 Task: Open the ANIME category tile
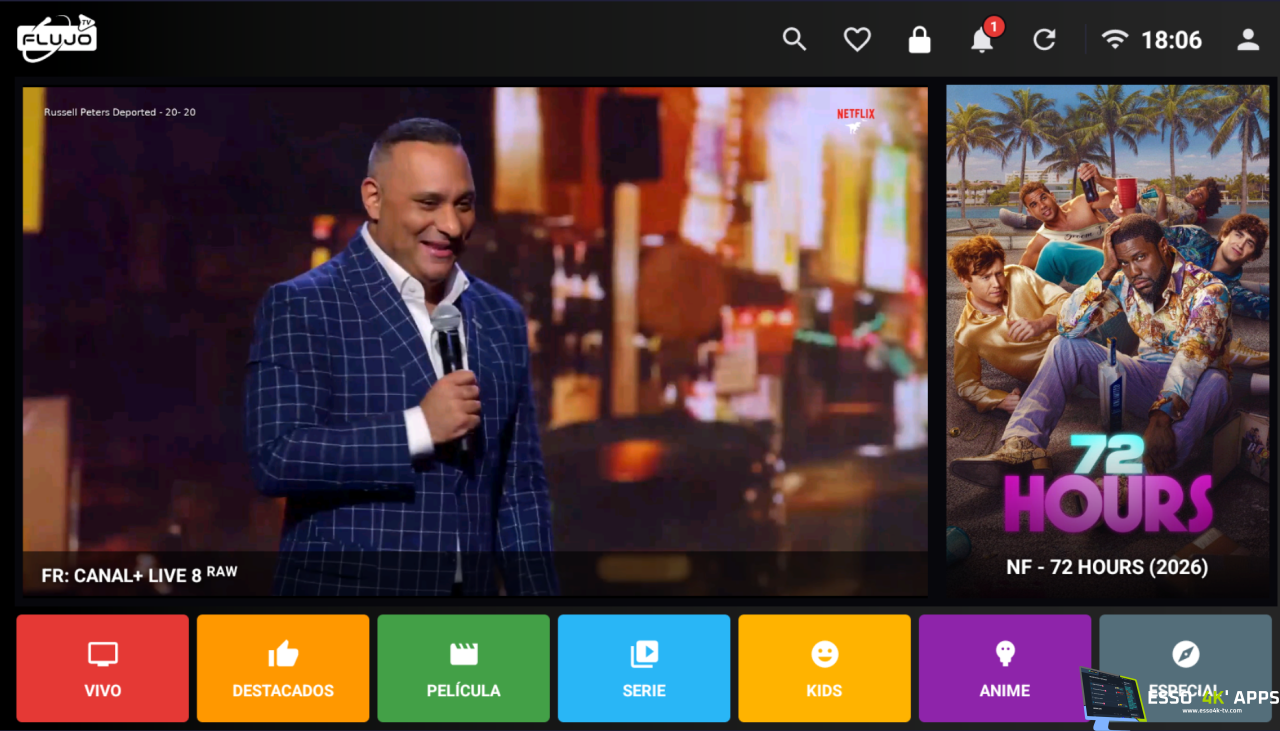click(x=1005, y=668)
